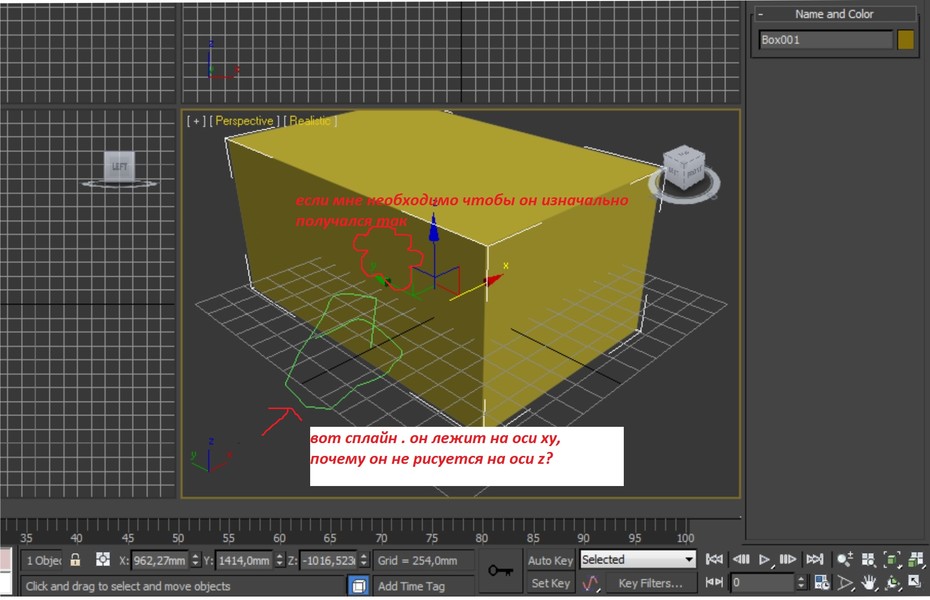This screenshot has height=600, width=930.
Task: Select the Pan View hand tool
Action: pos(869,583)
